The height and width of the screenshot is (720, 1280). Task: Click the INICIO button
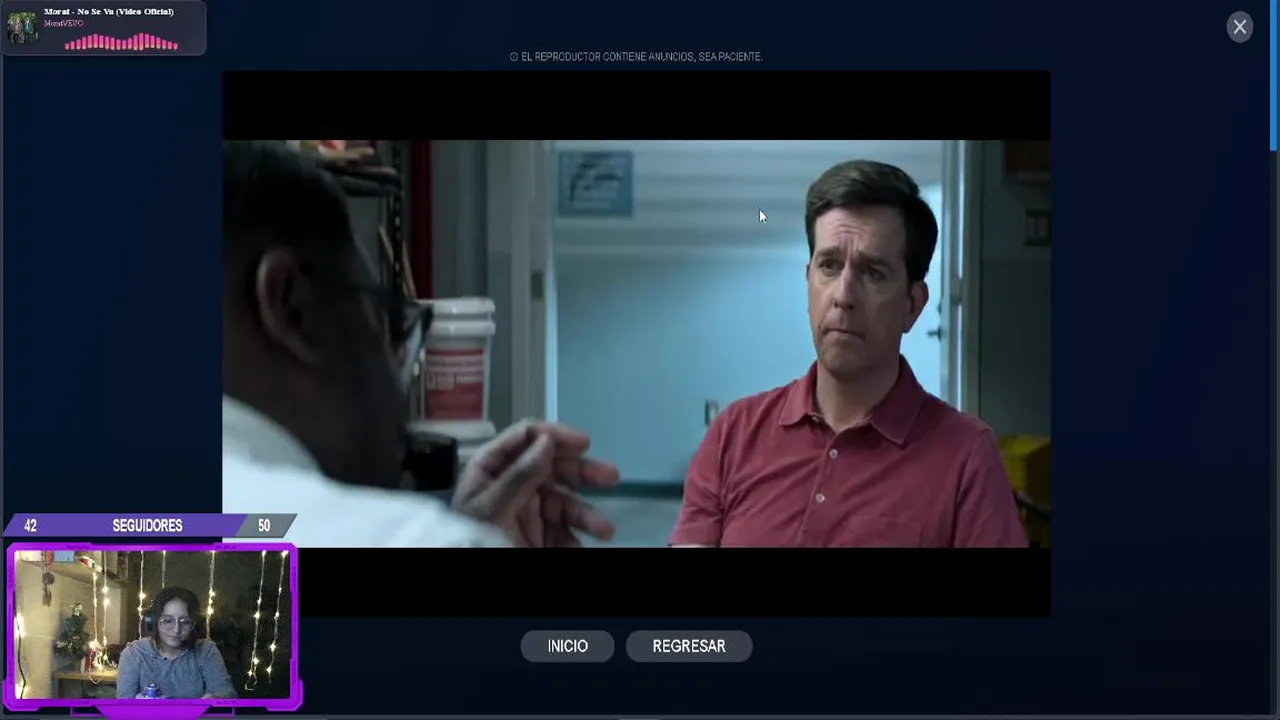(567, 646)
